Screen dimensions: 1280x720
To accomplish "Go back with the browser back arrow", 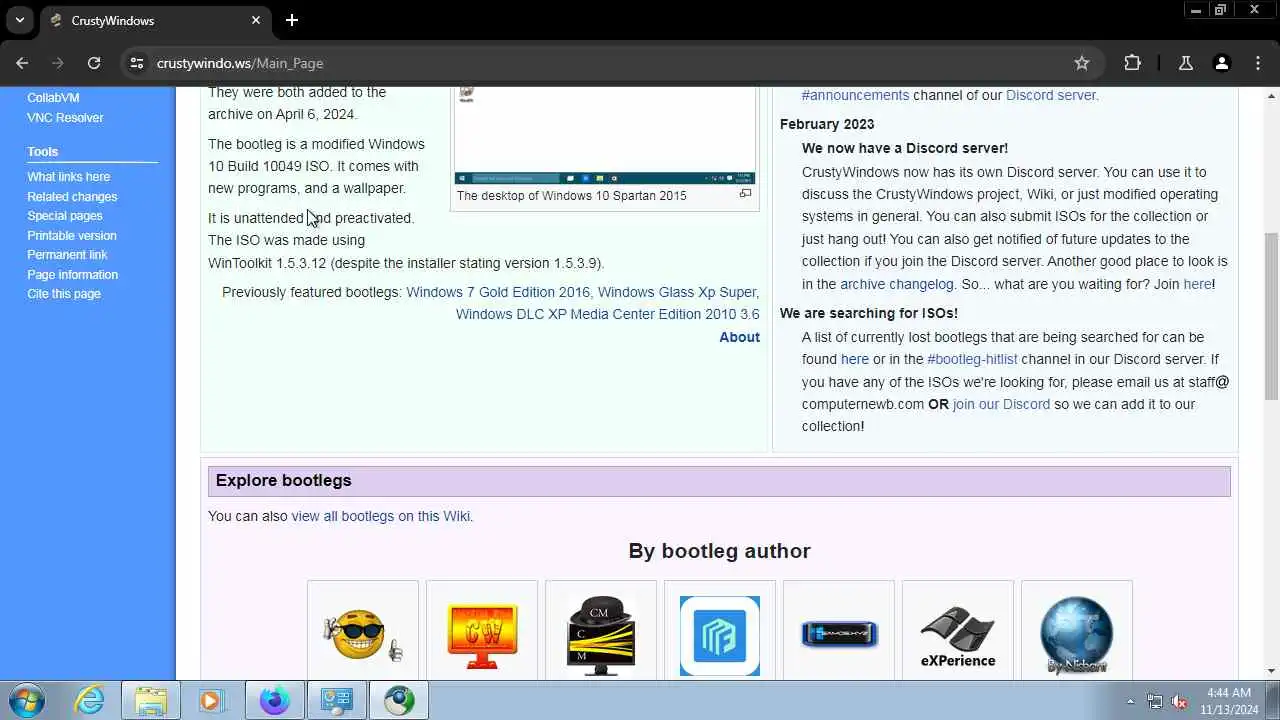I will [x=22, y=63].
